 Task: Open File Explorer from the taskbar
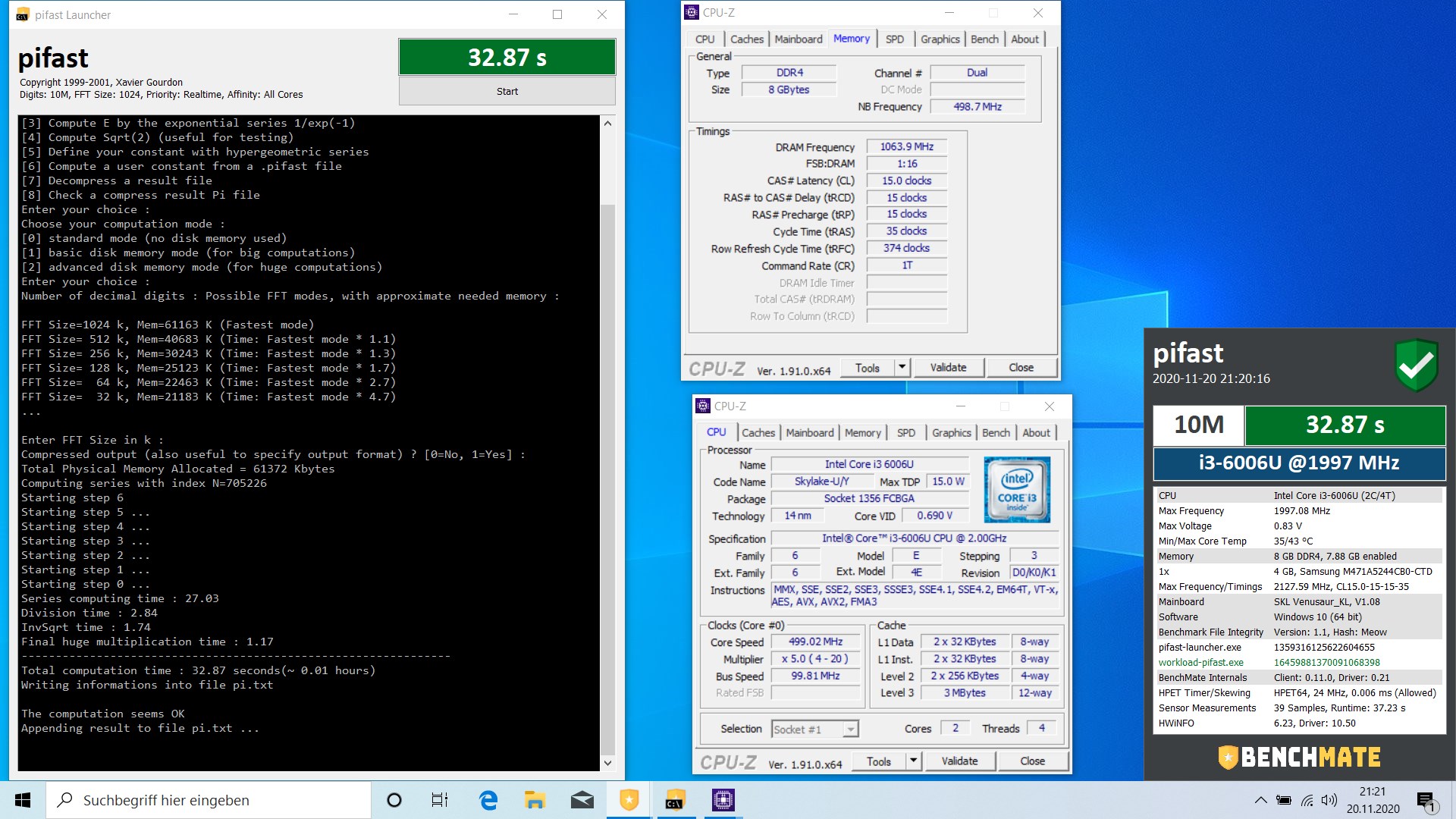pyautogui.click(x=535, y=800)
